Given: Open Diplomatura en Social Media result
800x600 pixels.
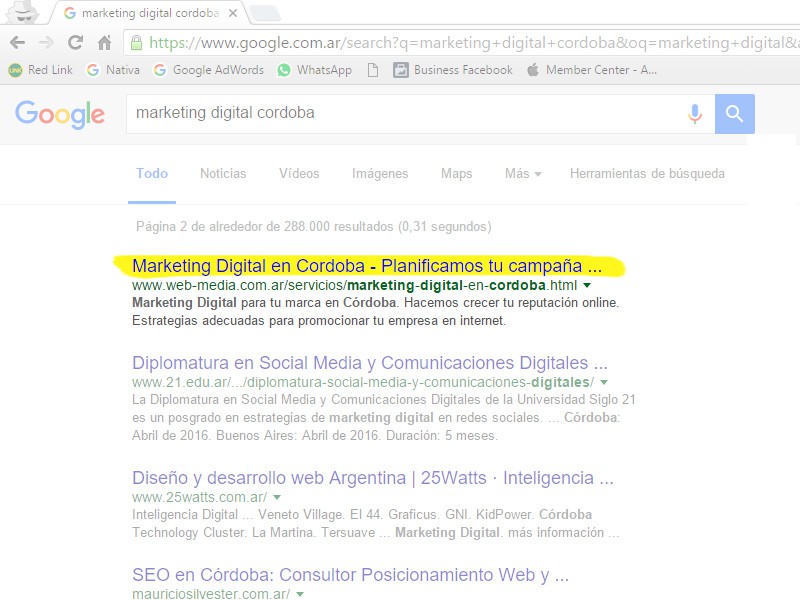Looking at the screenshot, I should point(370,363).
